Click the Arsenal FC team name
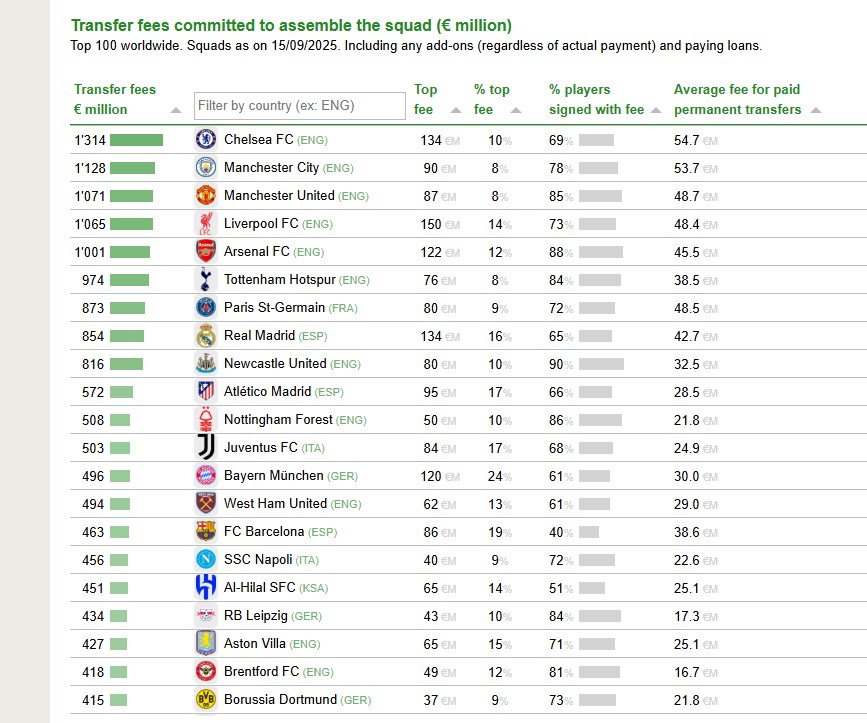 pos(258,252)
